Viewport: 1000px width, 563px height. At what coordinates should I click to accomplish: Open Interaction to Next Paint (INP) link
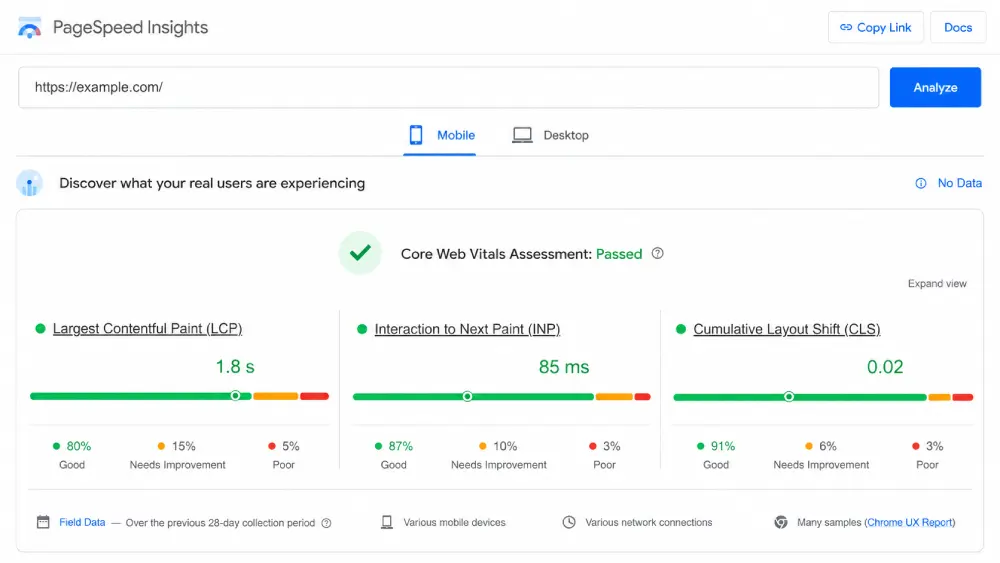pyautogui.click(x=467, y=329)
